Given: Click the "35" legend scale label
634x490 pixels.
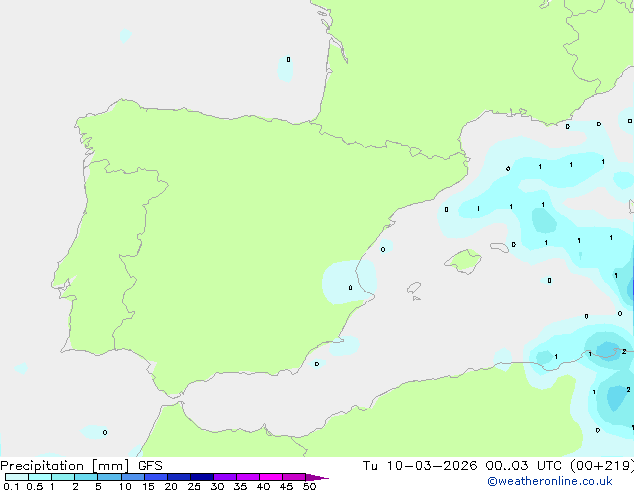Looking at the screenshot, I should click(240, 486).
